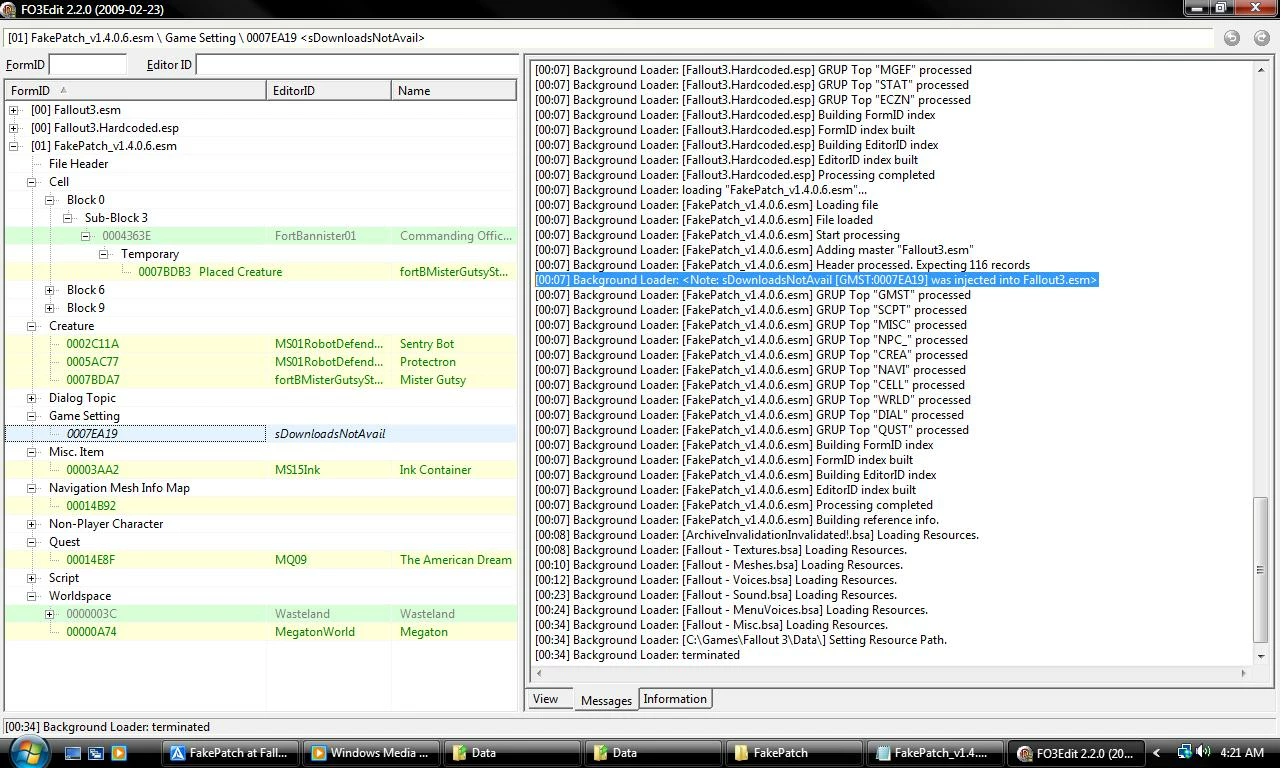The width and height of the screenshot is (1281, 768).
Task: Click the highlighted sDownloadsNotAvail injected note message
Action: 817,280
